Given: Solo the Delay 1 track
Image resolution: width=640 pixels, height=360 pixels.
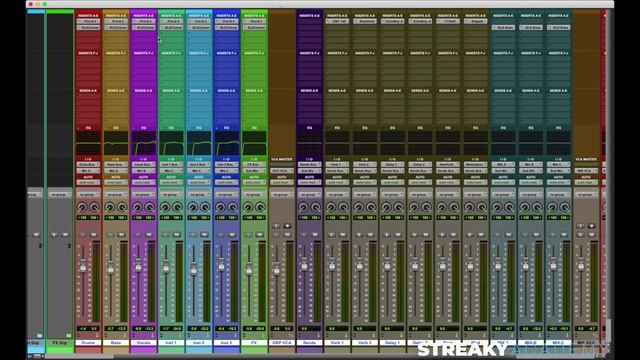Looking at the screenshot, I should coord(387,235).
